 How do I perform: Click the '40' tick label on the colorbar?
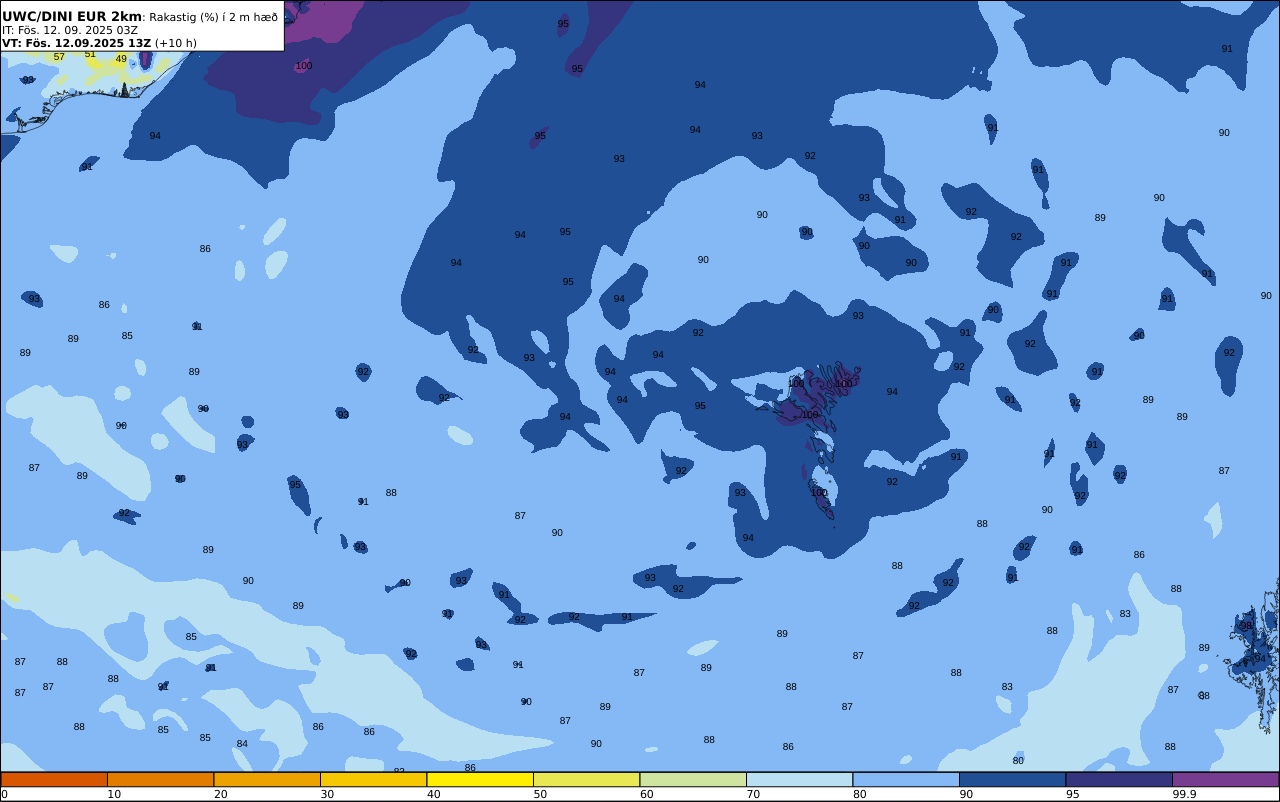click(434, 794)
